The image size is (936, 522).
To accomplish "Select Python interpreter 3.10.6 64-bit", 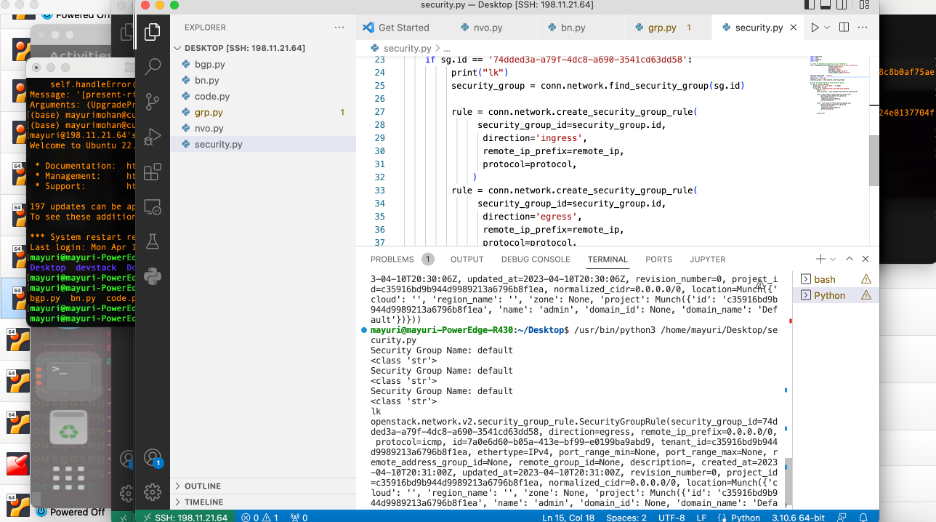I will pos(798,517).
